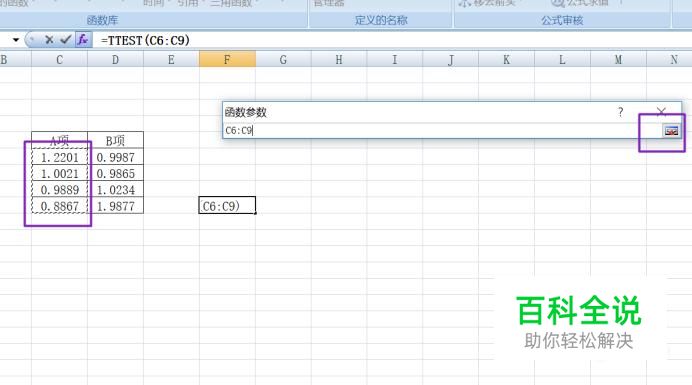
Task: Confirm formula with the checkmark icon
Action: tap(65, 40)
